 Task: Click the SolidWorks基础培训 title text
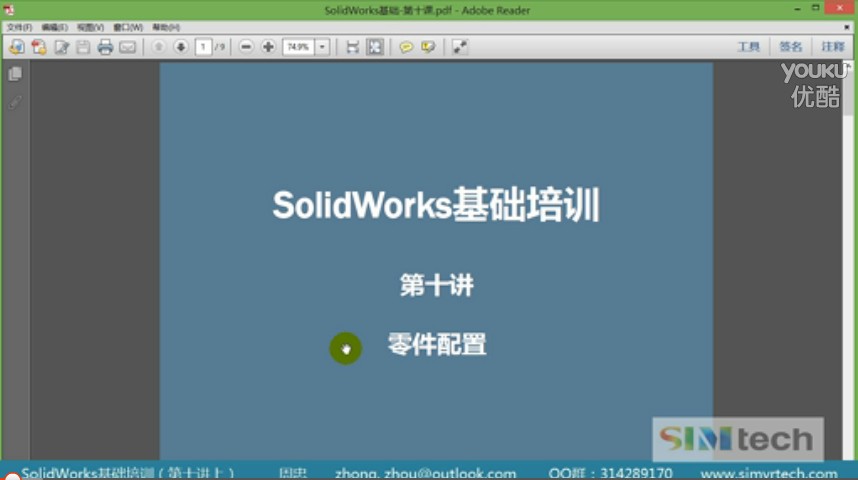436,205
